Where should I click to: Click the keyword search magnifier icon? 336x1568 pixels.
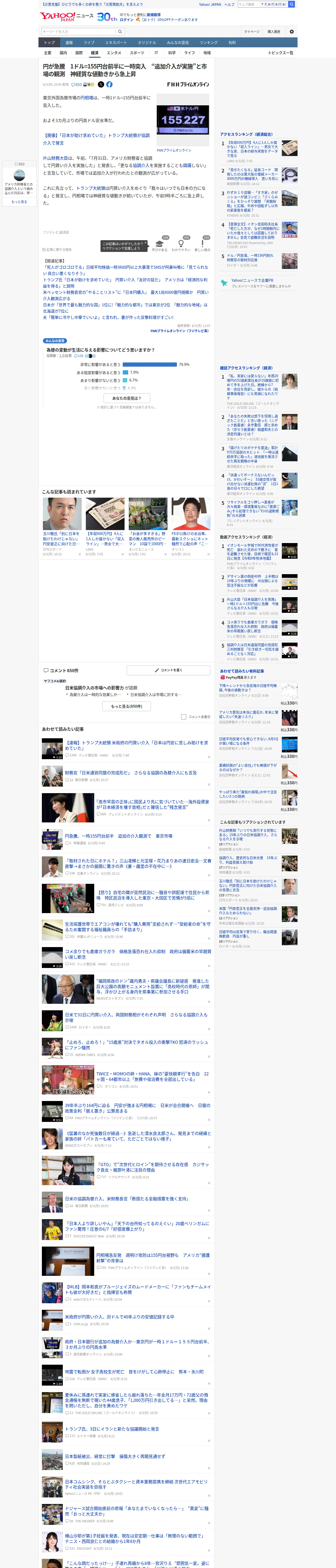point(120,32)
